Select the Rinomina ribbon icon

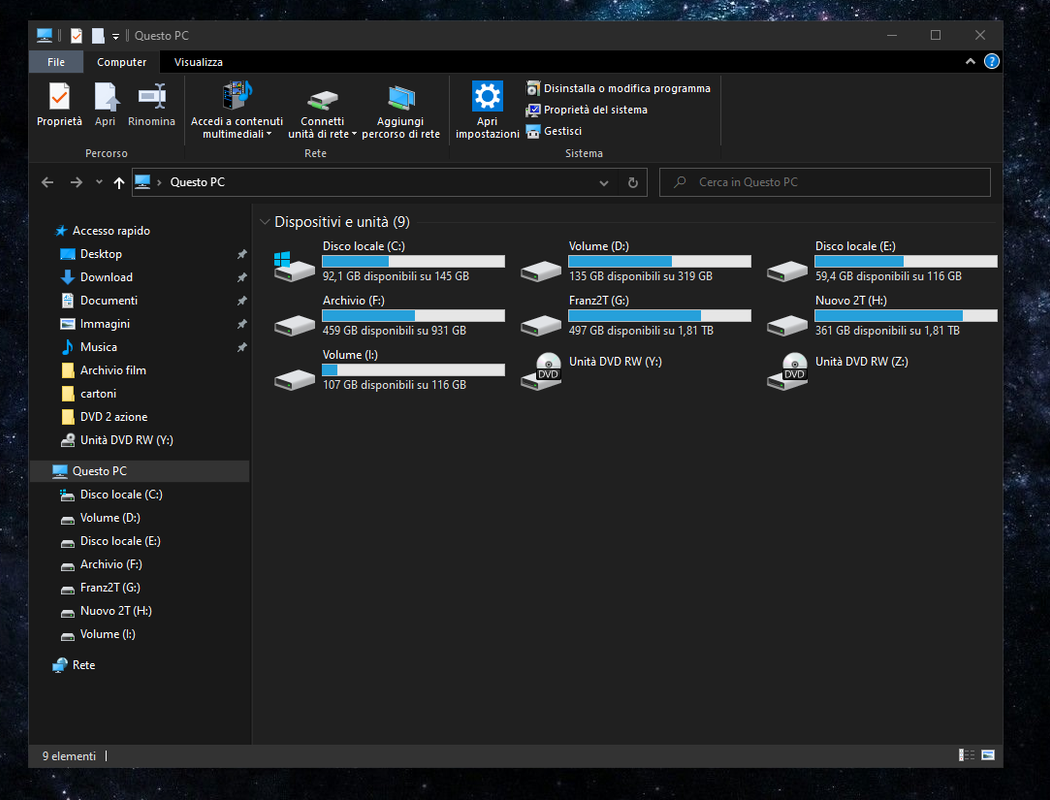(151, 104)
